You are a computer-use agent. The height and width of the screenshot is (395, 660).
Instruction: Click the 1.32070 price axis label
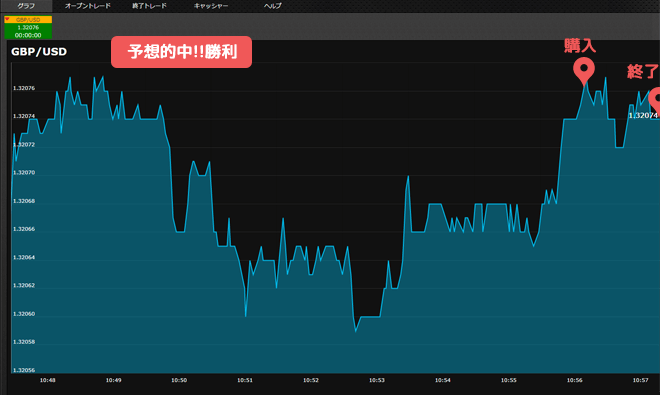[x=24, y=173]
